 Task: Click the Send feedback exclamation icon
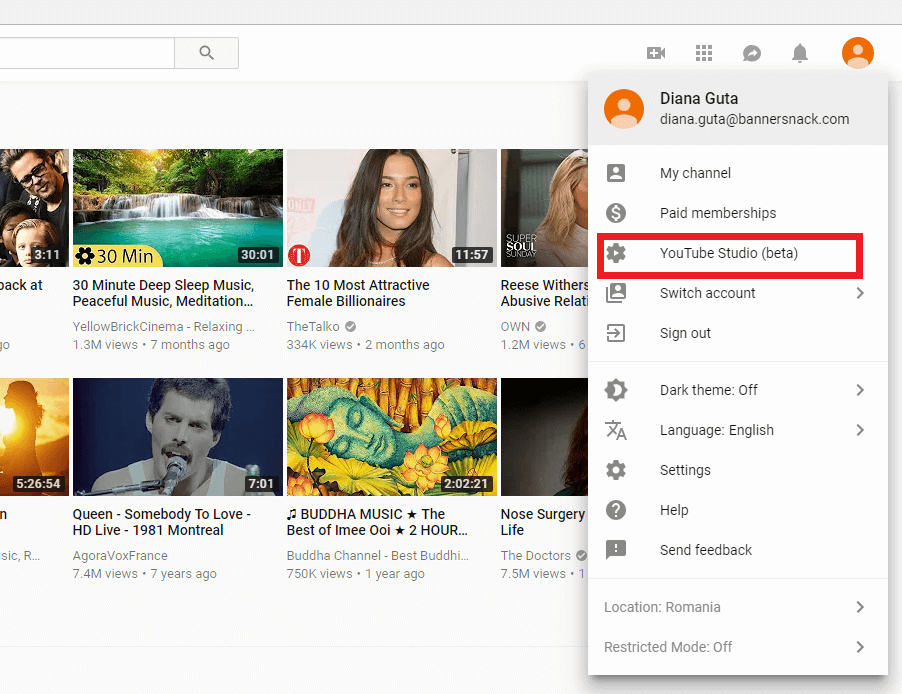[616, 550]
